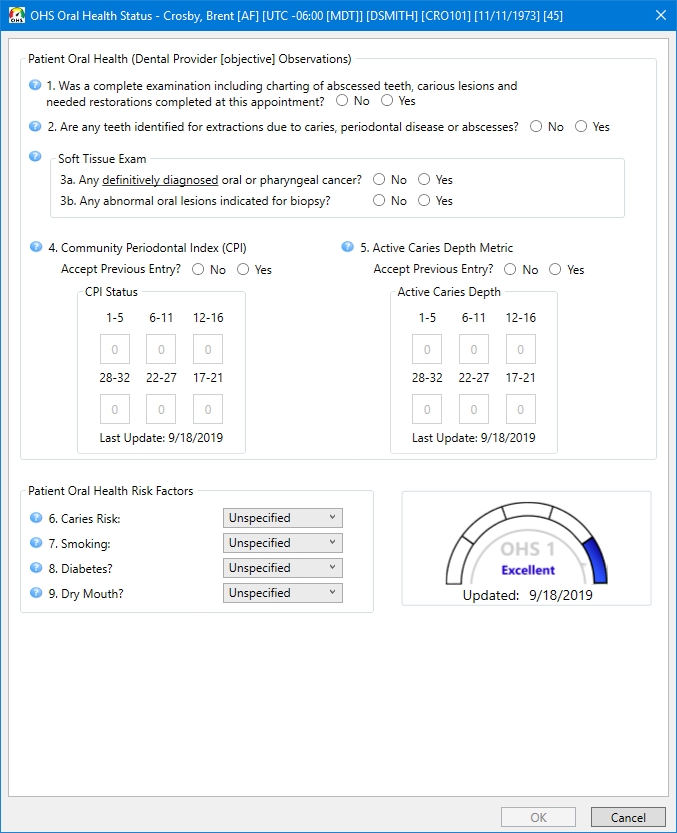Select Yes for complete examination question 1
677x833 pixels.
point(387,100)
